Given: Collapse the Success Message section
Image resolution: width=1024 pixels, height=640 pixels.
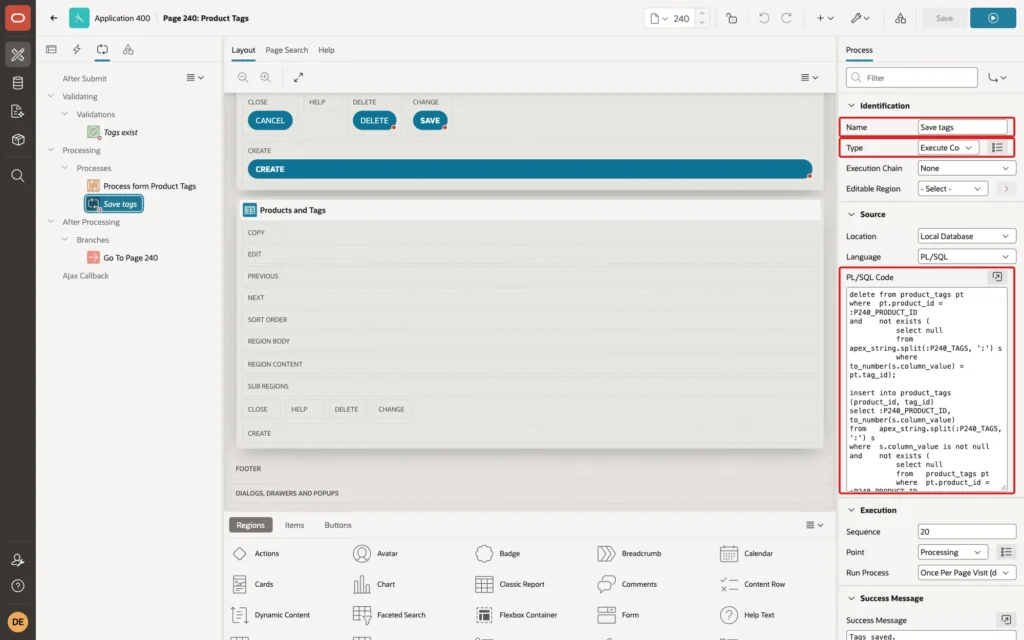Looking at the screenshot, I should (851, 598).
